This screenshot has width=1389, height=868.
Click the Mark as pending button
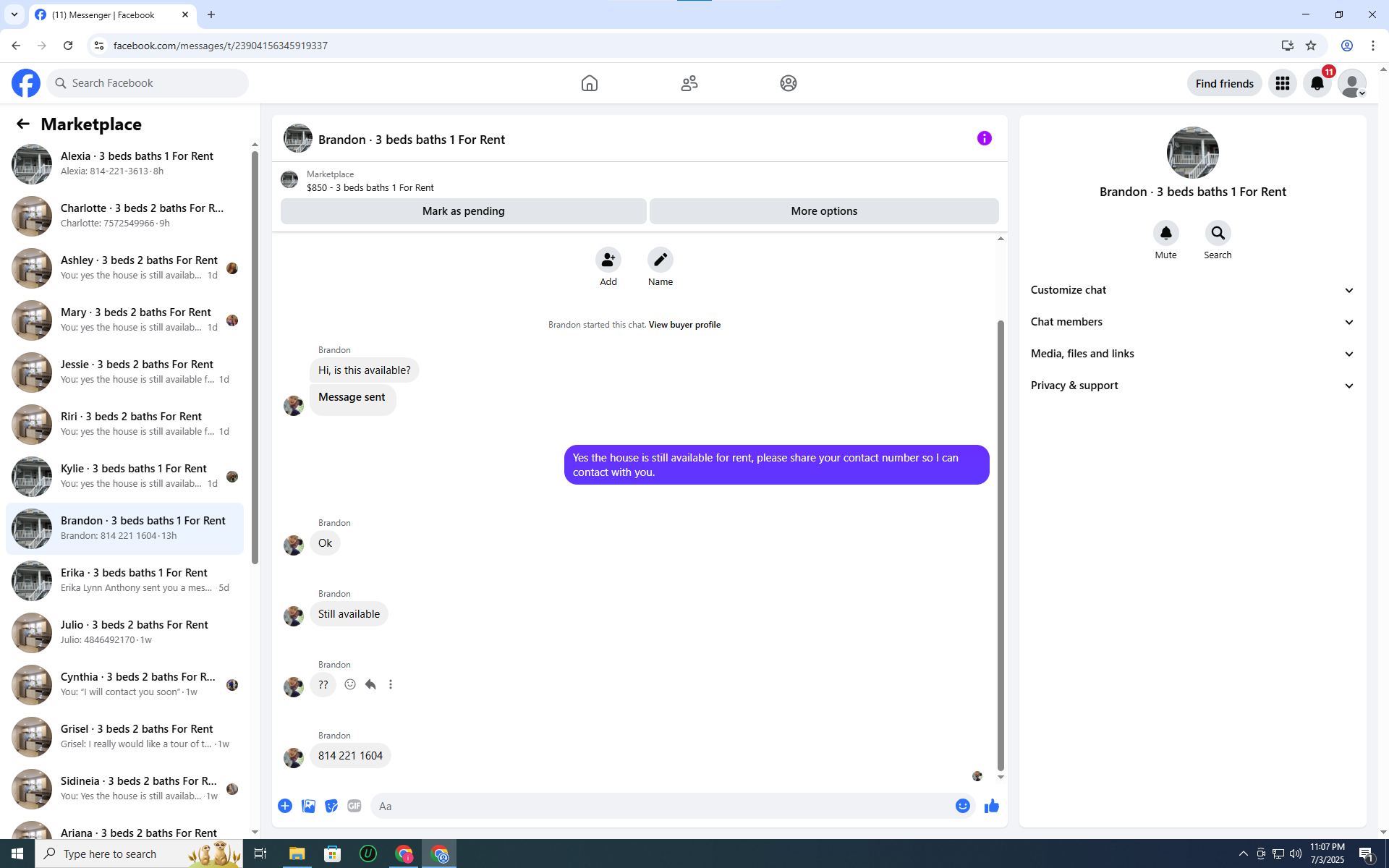click(463, 211)
